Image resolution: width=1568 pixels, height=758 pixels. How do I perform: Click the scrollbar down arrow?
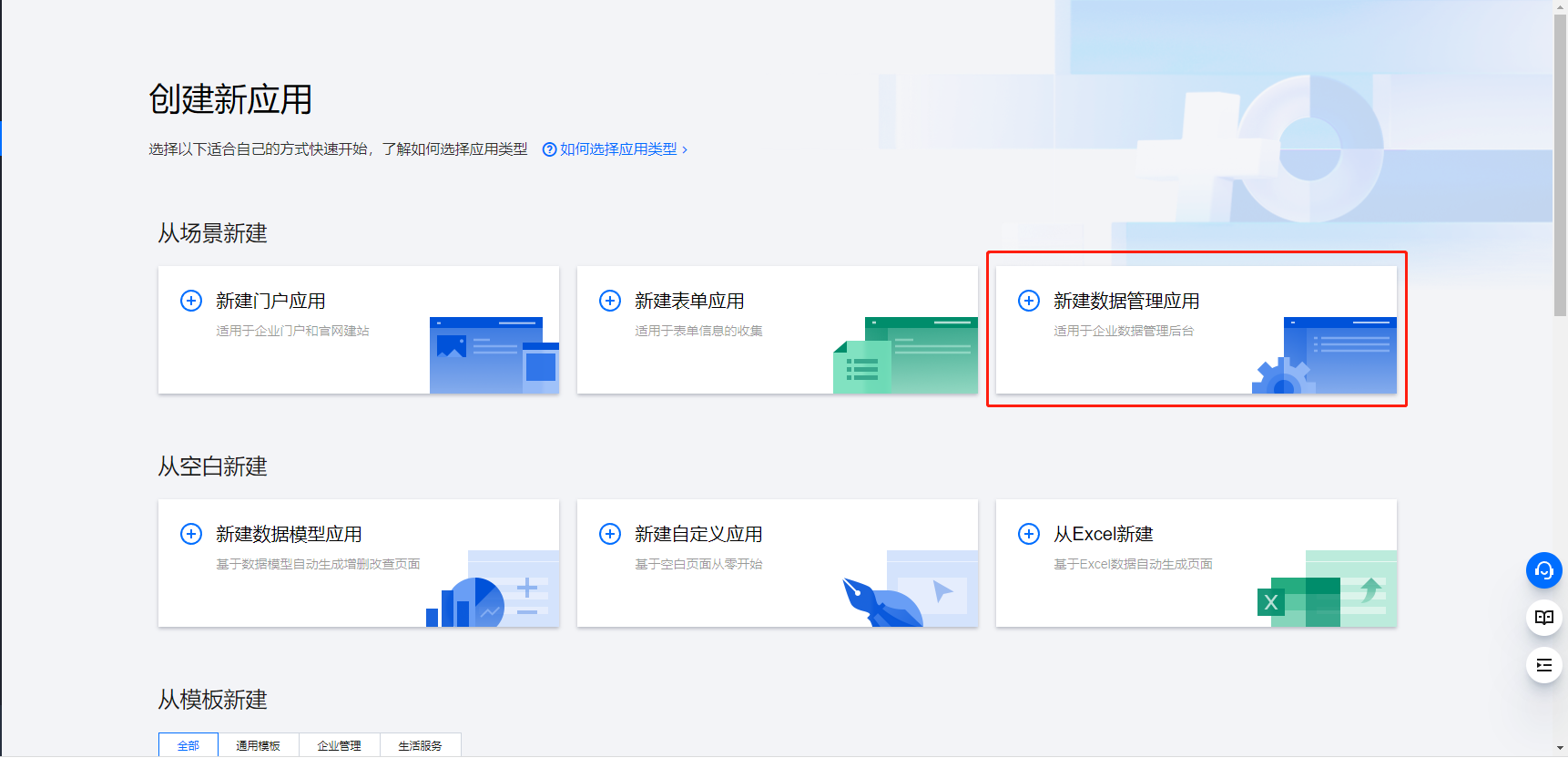[x=1561, y=750]
